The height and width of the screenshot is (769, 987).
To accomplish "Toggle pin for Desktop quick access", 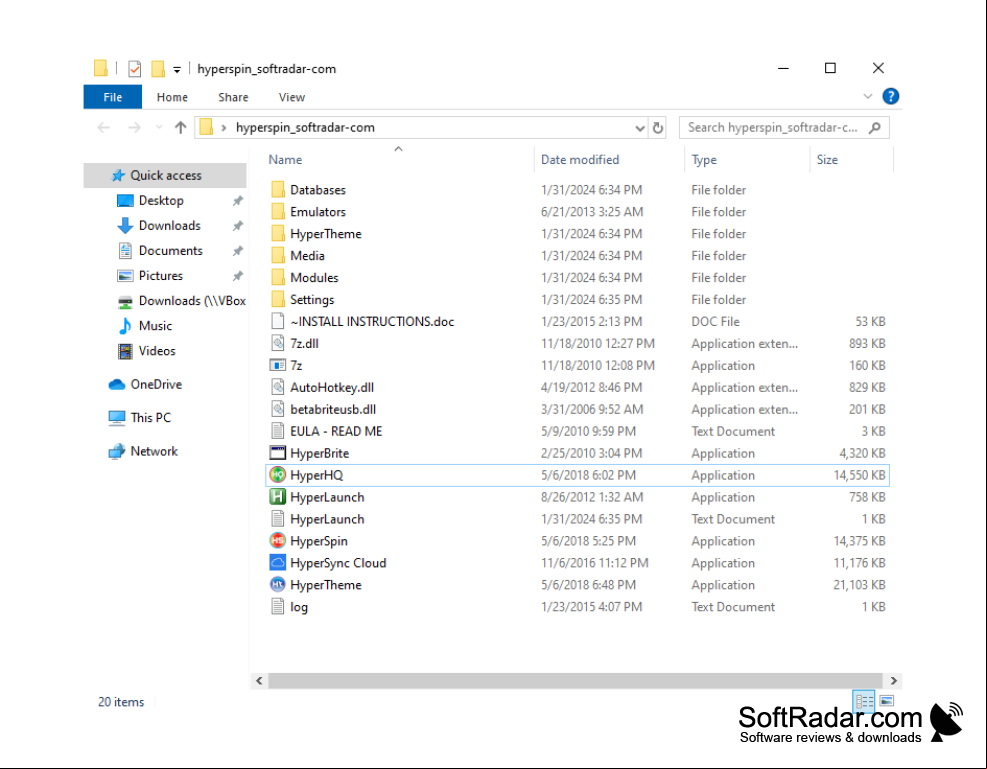I will (237, 201).
